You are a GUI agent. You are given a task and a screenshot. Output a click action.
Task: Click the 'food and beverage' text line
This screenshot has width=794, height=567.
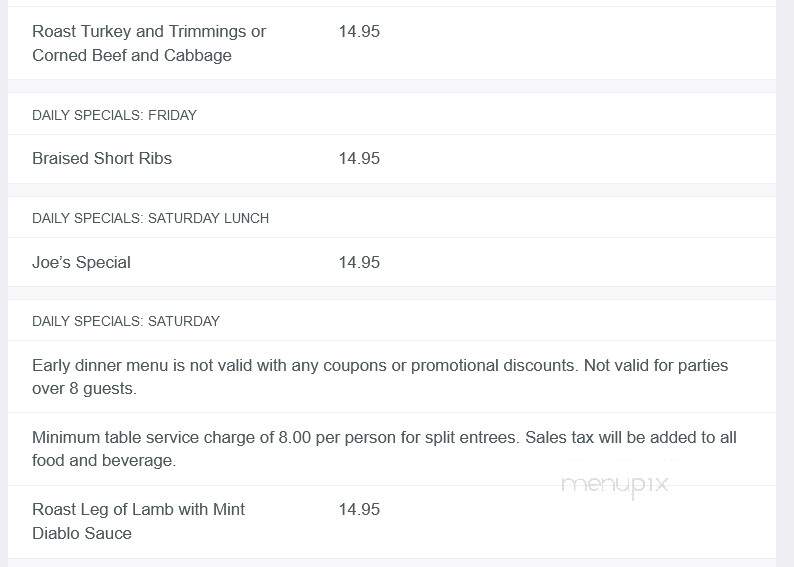coord(104,461)
